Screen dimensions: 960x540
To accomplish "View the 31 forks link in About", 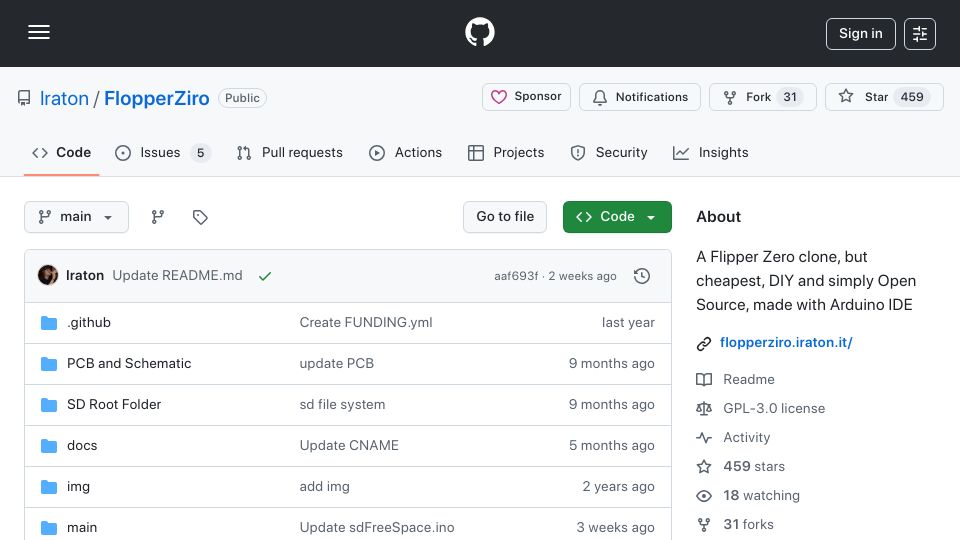I will coord(748,524).
